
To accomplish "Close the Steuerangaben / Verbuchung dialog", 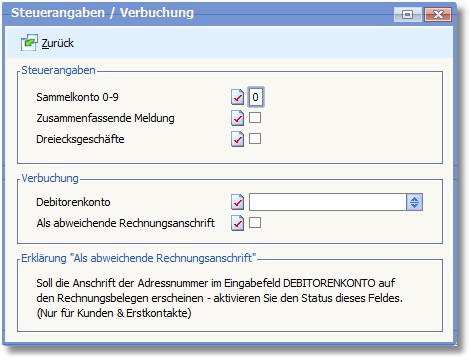I will pyautogui.click(x=438, y=14).
